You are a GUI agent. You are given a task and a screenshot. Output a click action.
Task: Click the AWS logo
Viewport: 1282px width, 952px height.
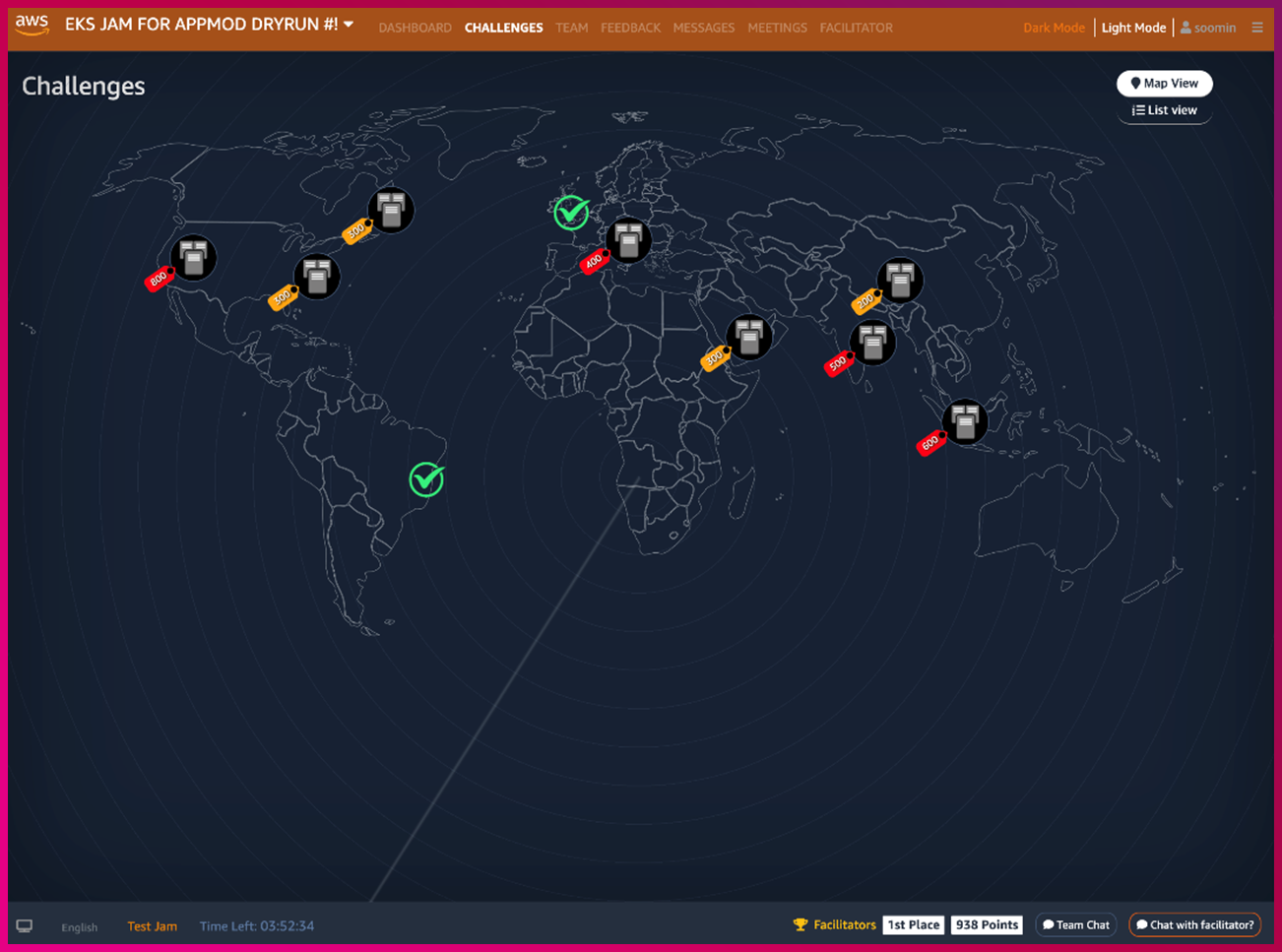(32, 26)
